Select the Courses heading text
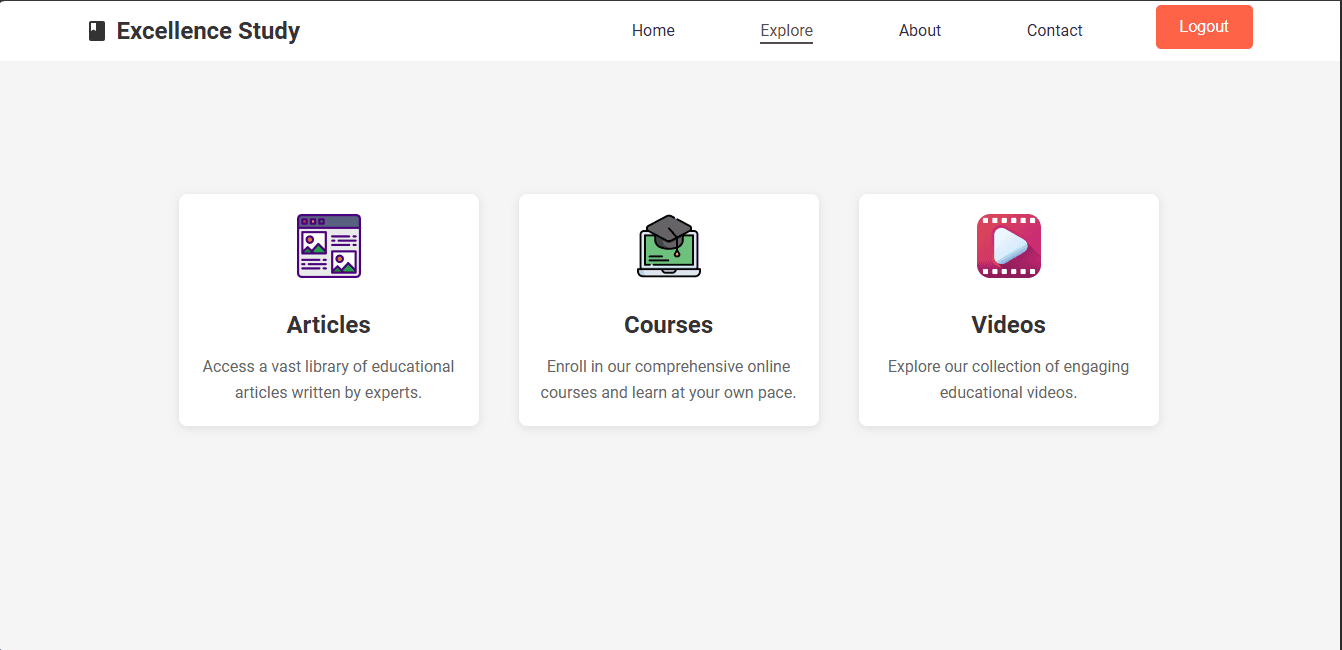1342x650 pixels. 669,325
